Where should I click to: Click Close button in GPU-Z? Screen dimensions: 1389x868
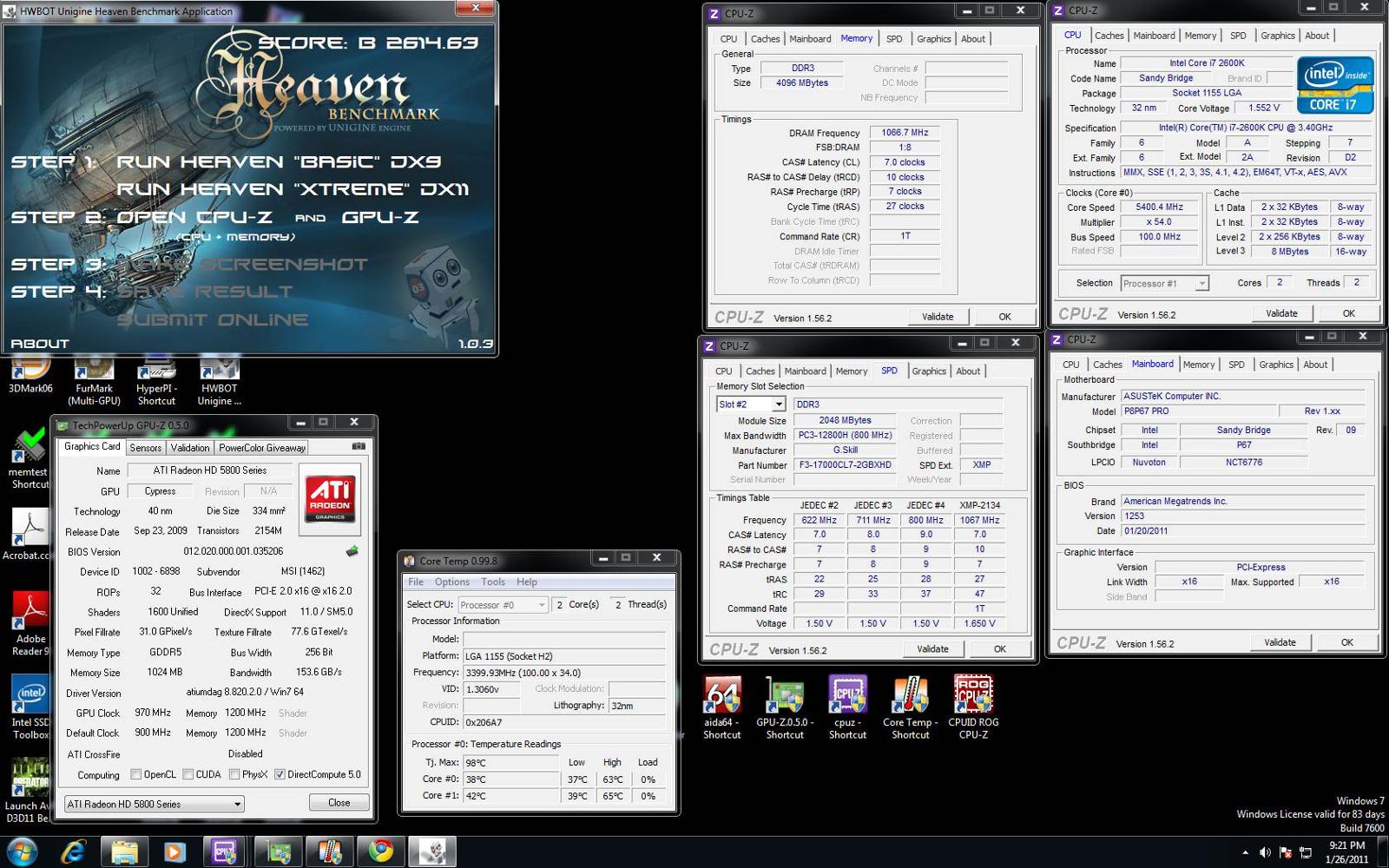[339, 803]
